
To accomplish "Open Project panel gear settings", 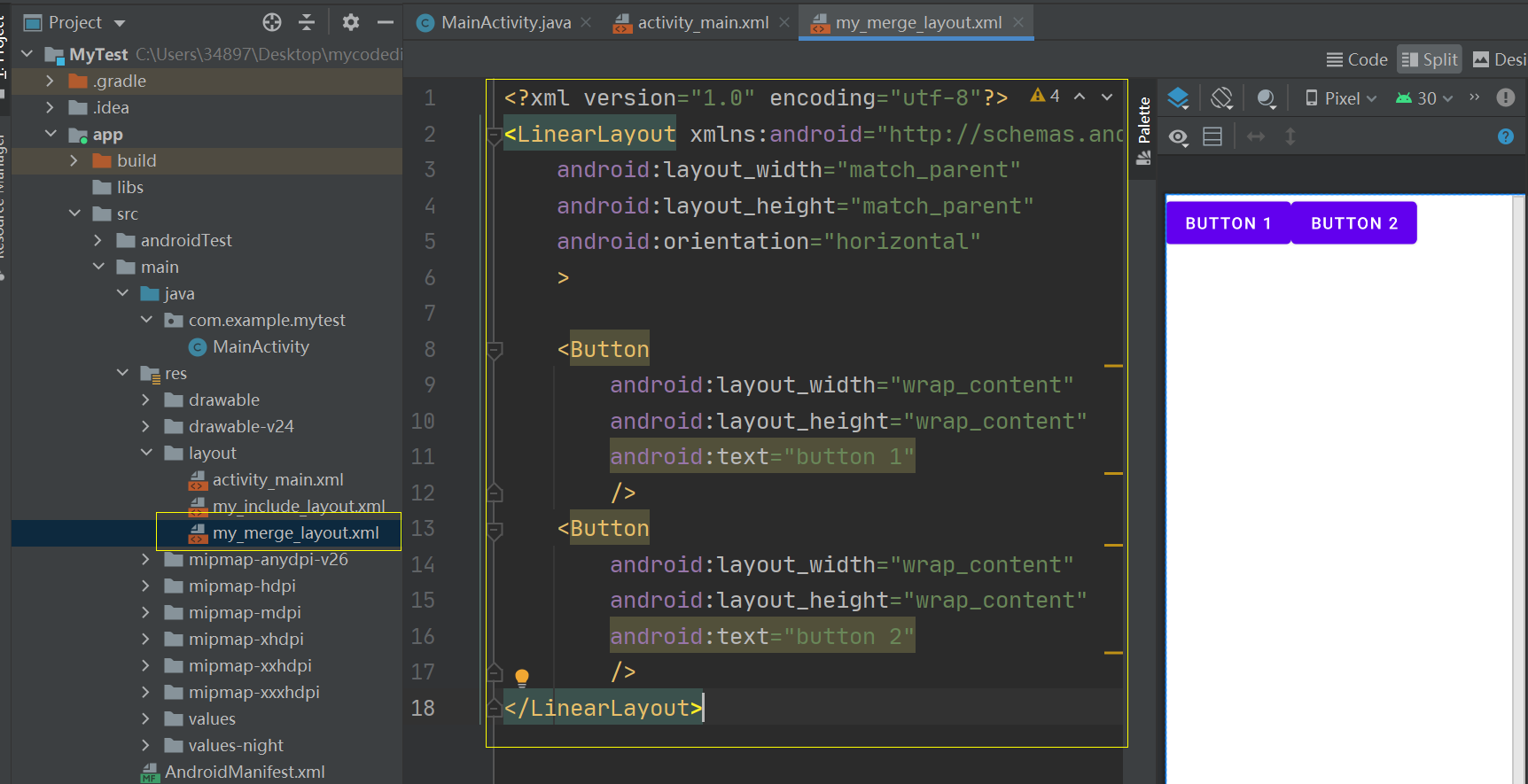I will (x=351, y=22).
